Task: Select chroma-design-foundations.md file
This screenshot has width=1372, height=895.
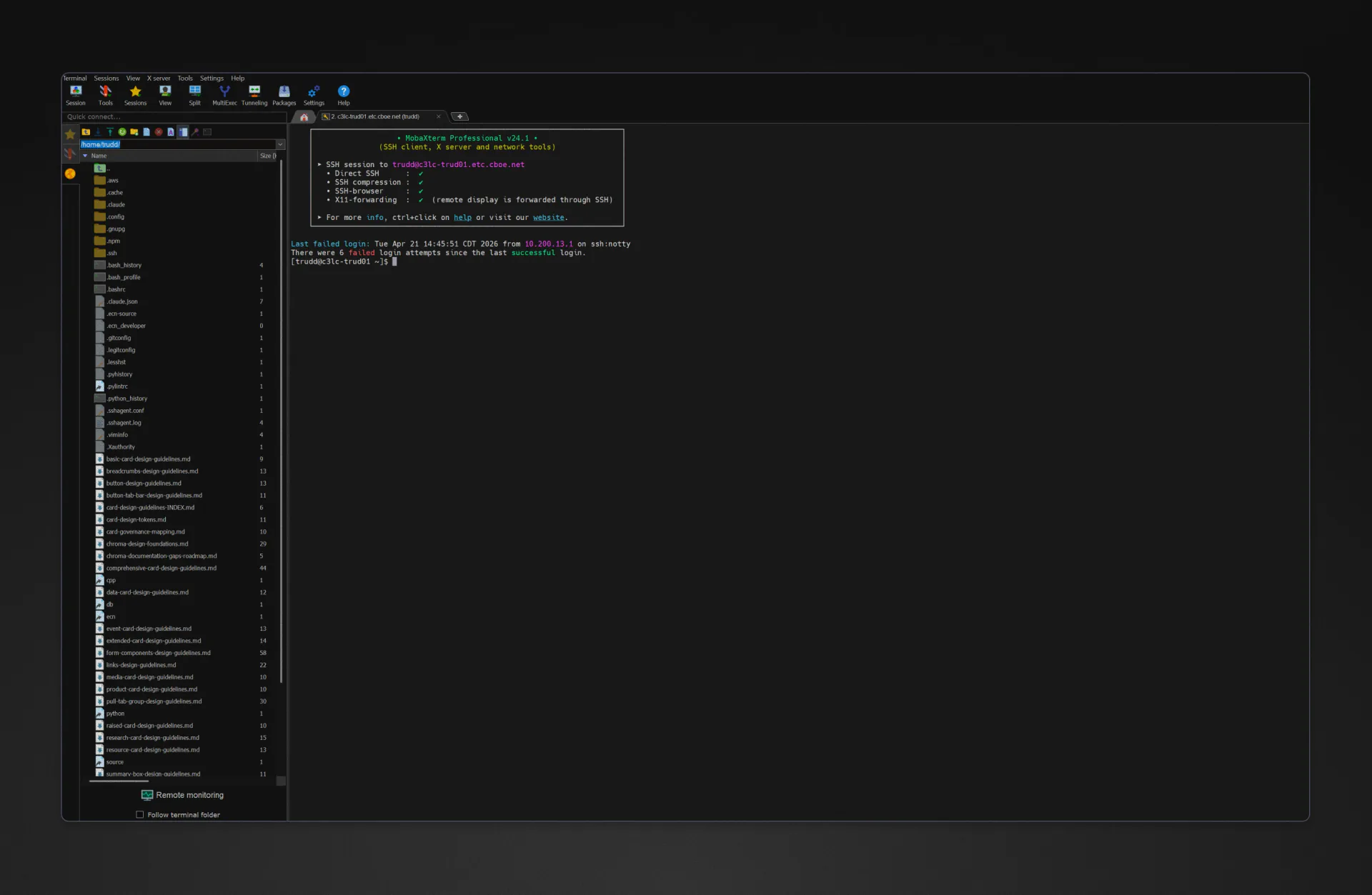Action: pyautogui.click(x=141, y=544)
